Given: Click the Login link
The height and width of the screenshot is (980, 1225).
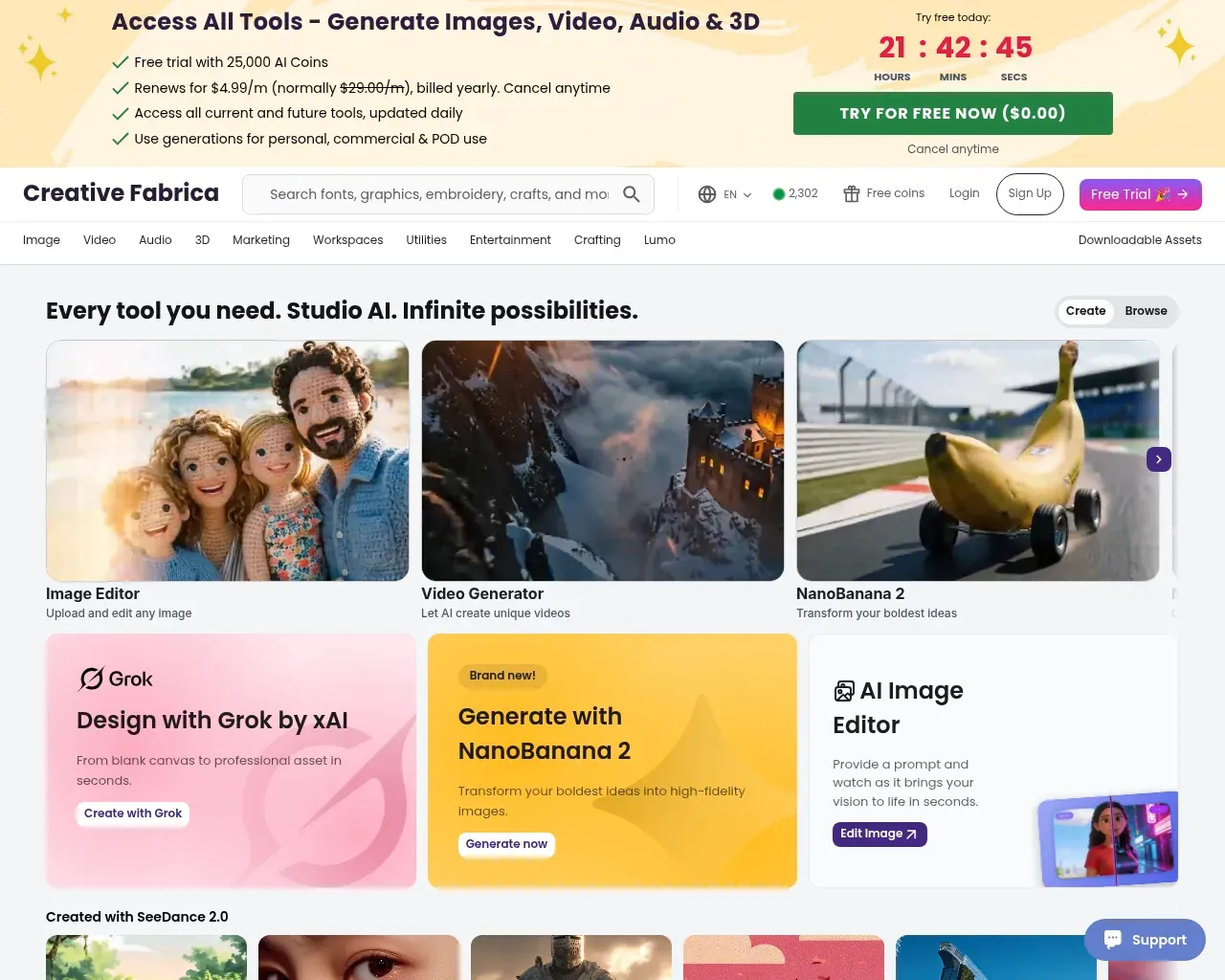Looking at the screenshot, I should pos(964,193).
